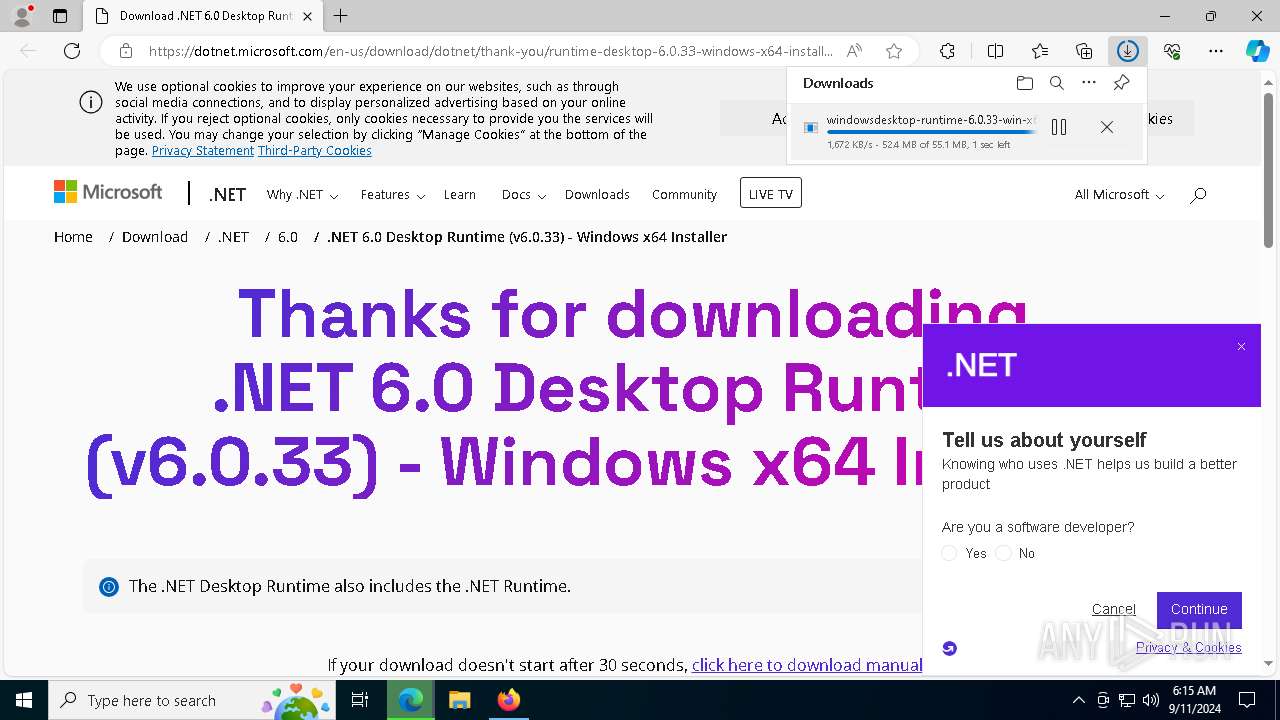Click Download in the breadcrumb

155,237
